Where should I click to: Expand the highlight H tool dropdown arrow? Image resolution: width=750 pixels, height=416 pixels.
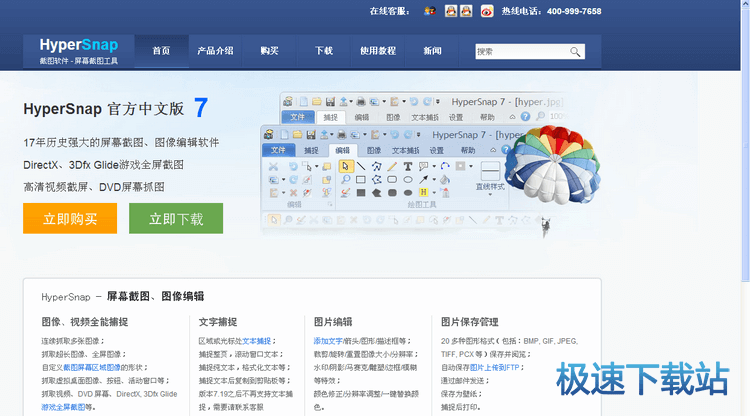(434, 193)
